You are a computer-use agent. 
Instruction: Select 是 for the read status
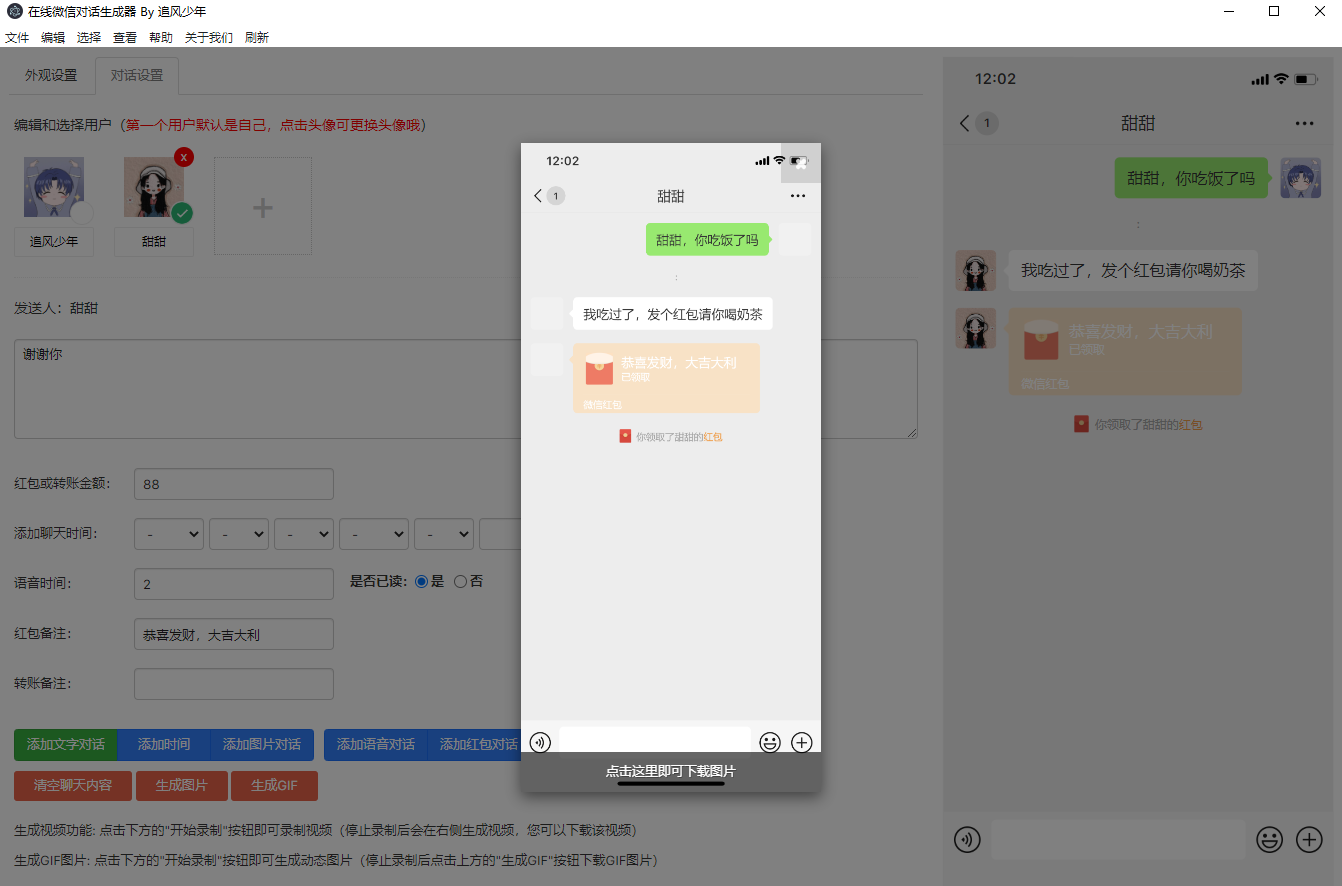(421, 582)
